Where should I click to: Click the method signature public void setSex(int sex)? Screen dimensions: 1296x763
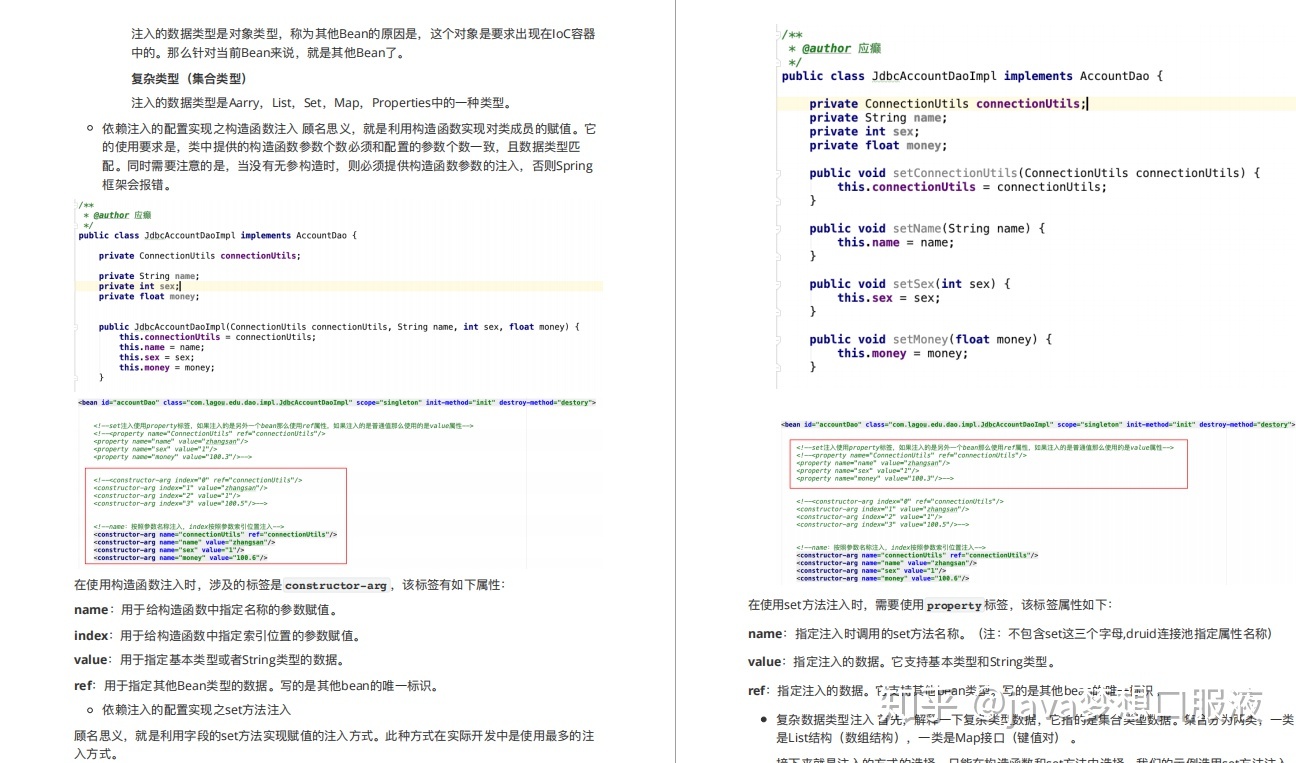point(910,284)
